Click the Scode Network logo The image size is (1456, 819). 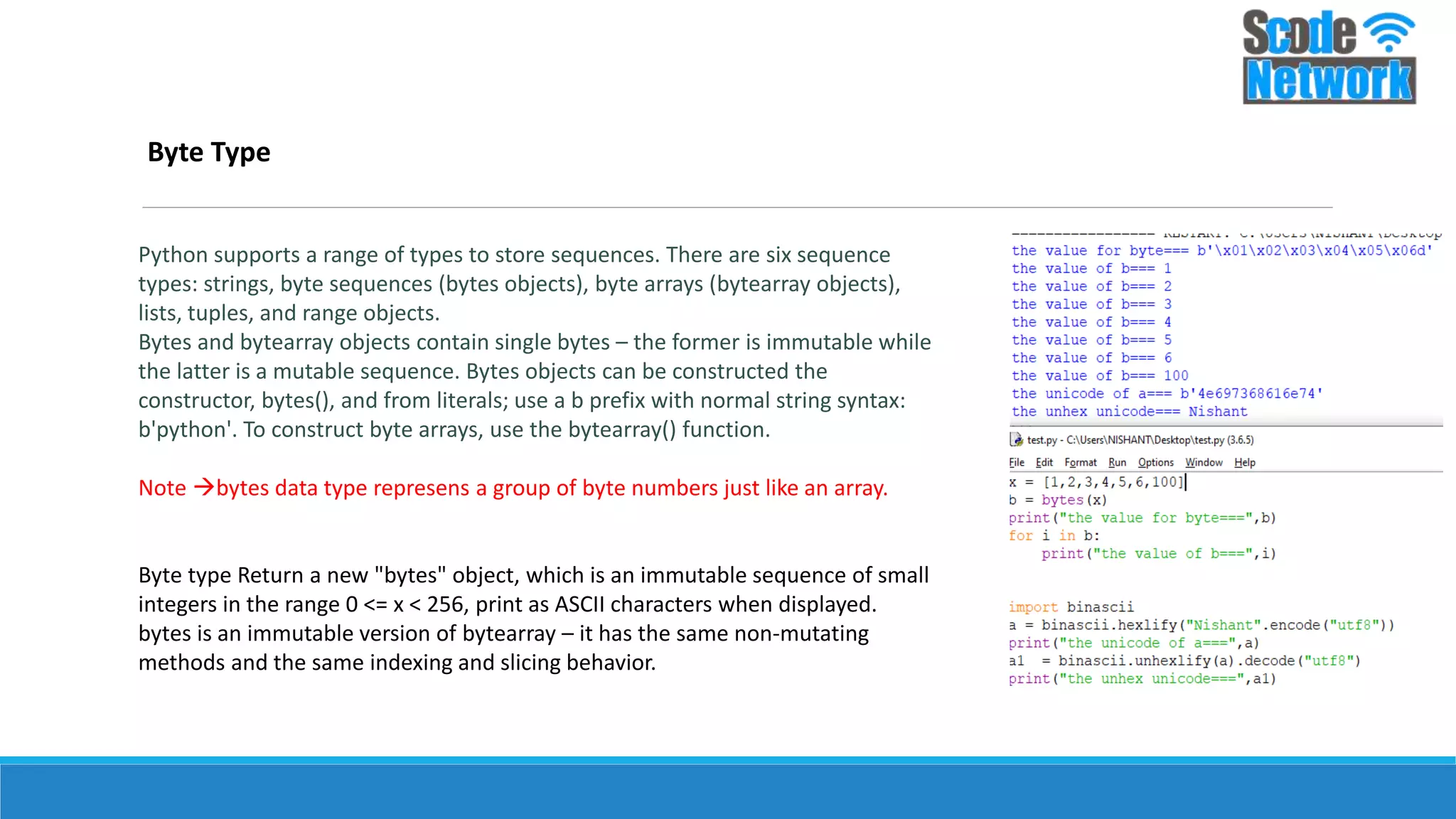click(1329, 57)
